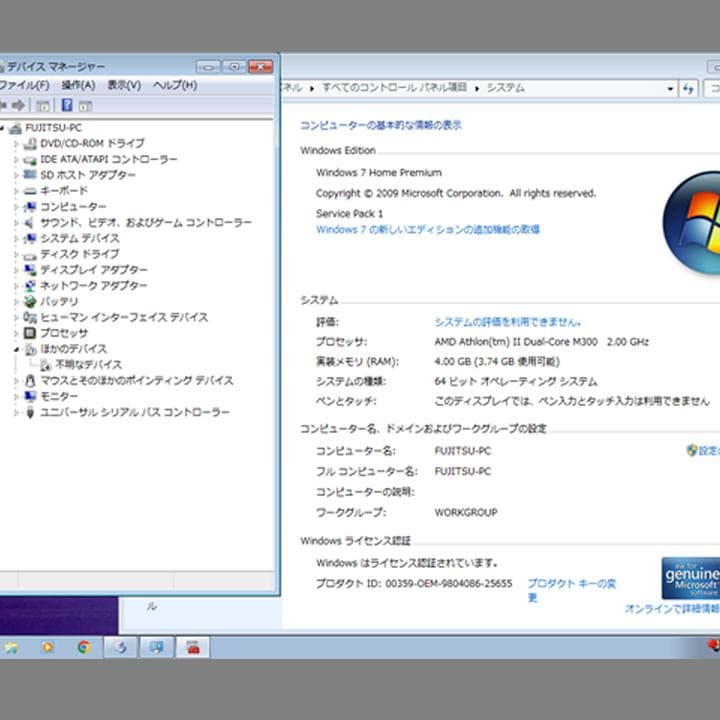Expand the IDE ATA/ATAPI コントローラー node

(16, 160)
